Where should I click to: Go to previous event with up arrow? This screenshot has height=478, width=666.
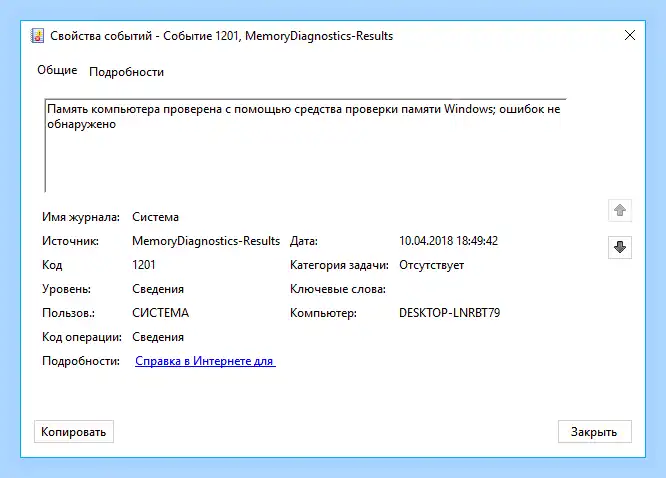coord(620,210)
